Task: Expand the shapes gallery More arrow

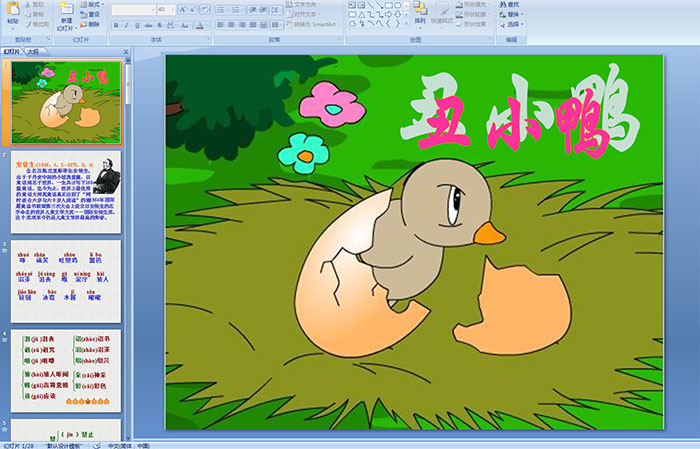Action: coord(408,23)
